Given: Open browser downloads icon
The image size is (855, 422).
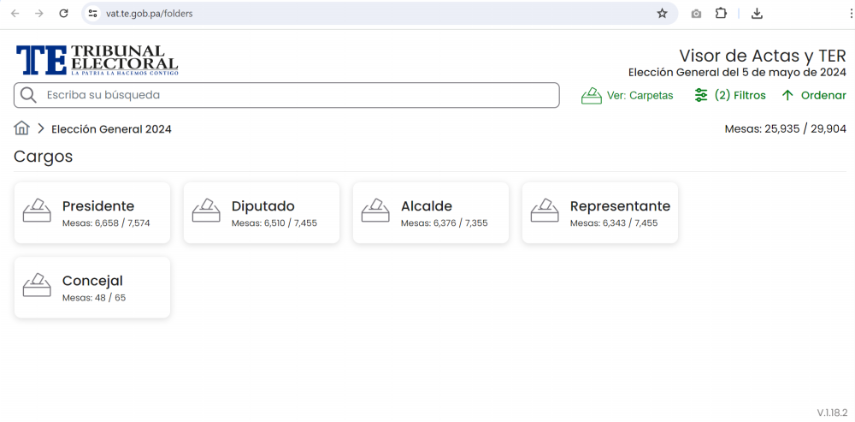Looking at the screenshot, I should tap(757, 14).
